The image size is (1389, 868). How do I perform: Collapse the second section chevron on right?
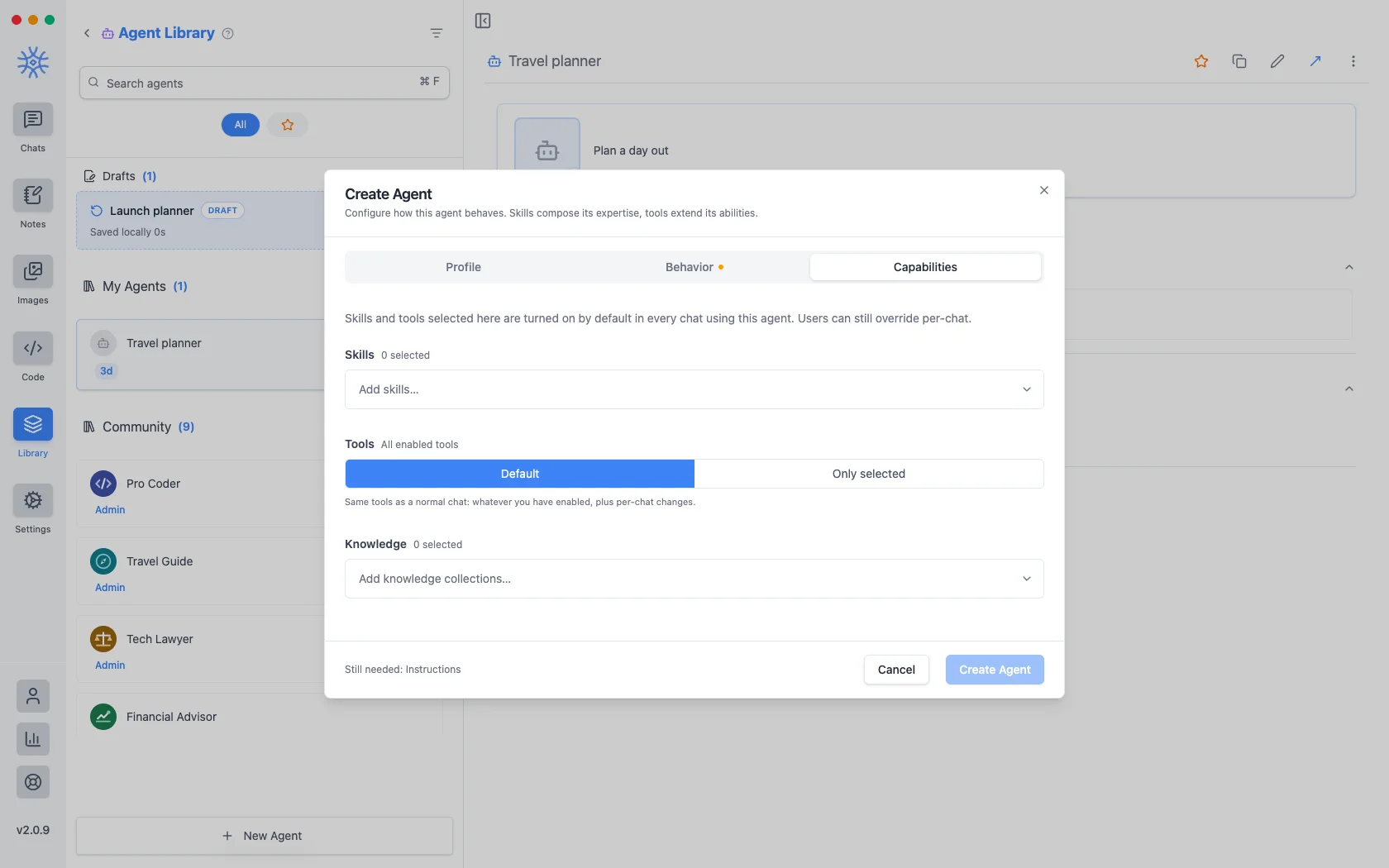[1349, 389]
